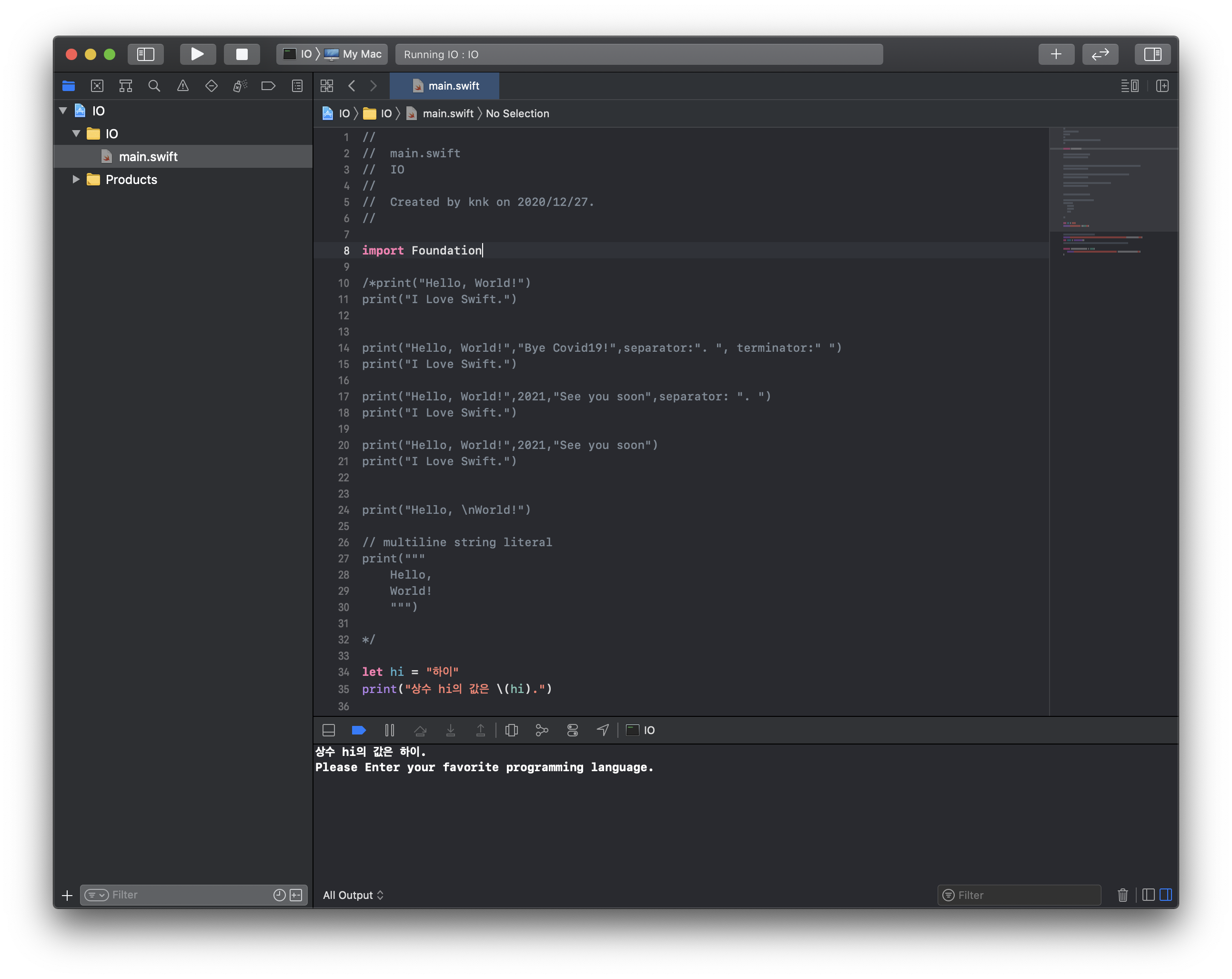Viewport: 1232px width, 979px height.
Task: Clear the console with trash icon
Action: 1123,895
